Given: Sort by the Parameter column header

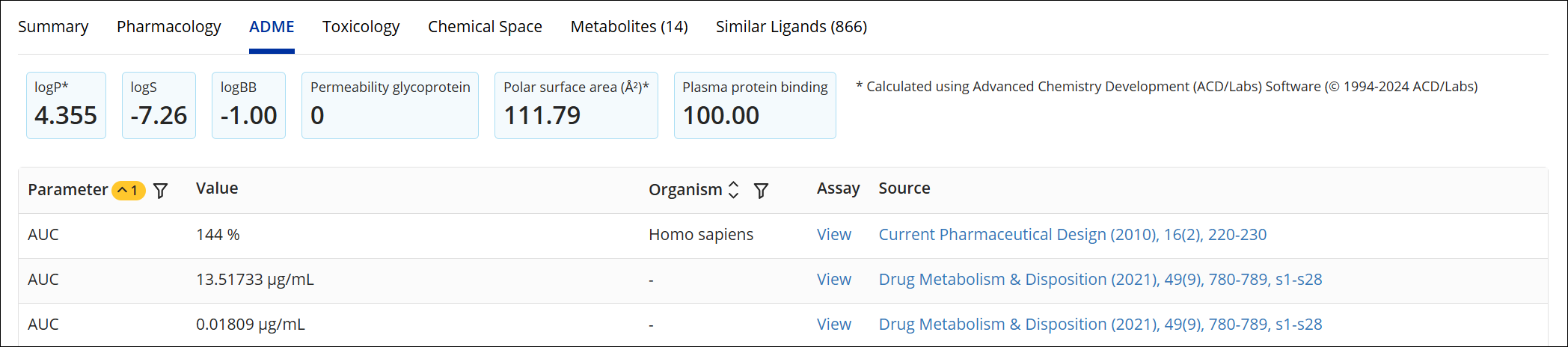Looking at the screenshot, I should [67, 190].
